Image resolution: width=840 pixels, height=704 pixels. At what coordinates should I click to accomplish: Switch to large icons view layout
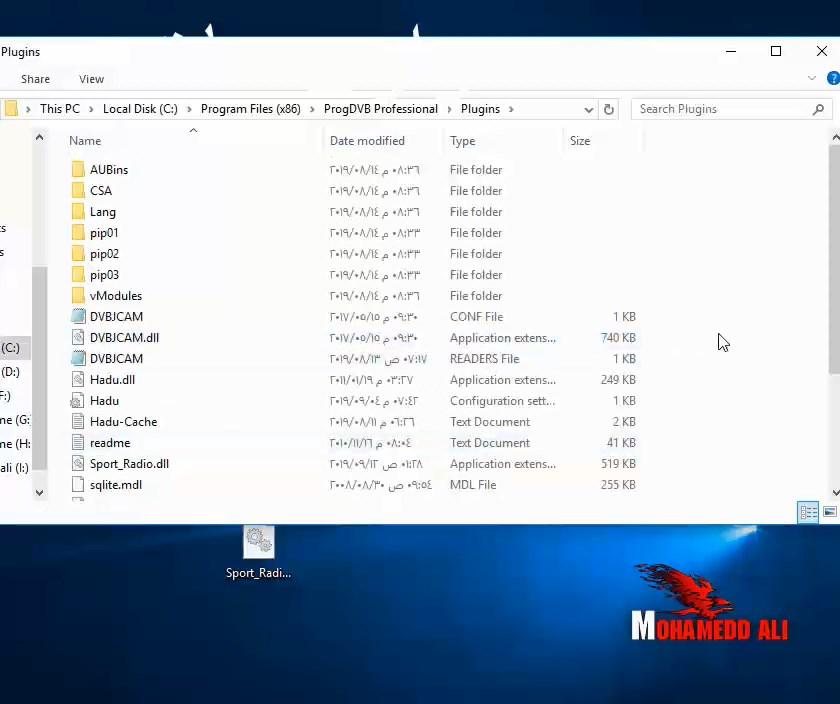(829, 512)
